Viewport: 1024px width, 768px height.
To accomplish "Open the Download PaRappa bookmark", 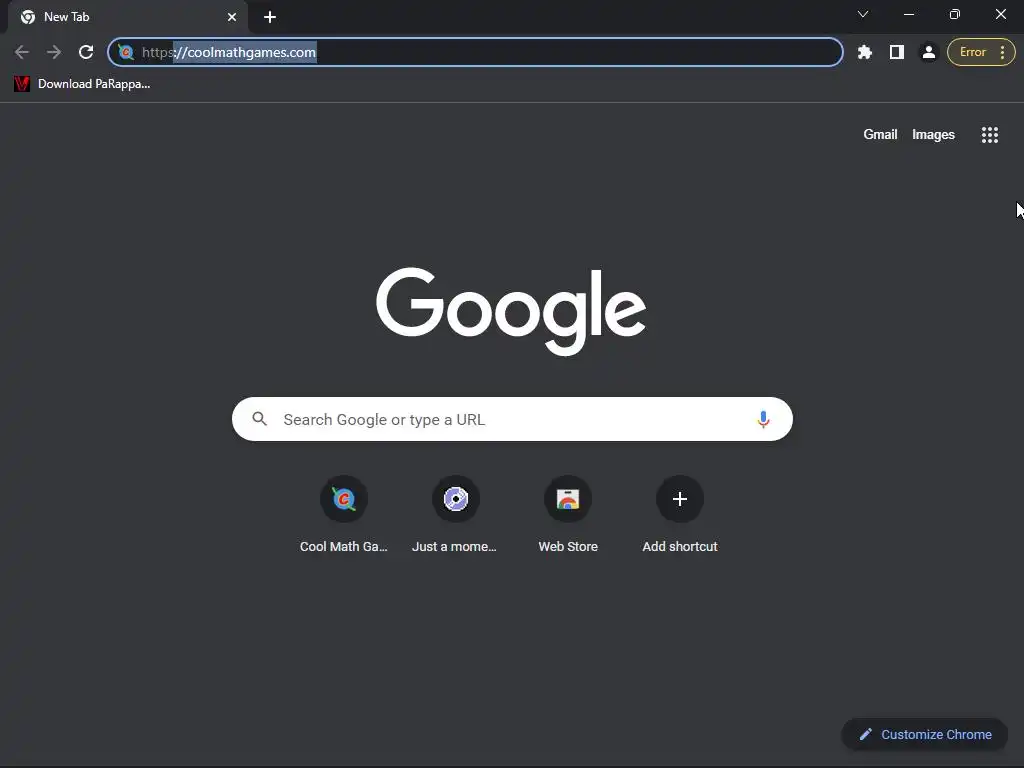I will tap(82, 84).
